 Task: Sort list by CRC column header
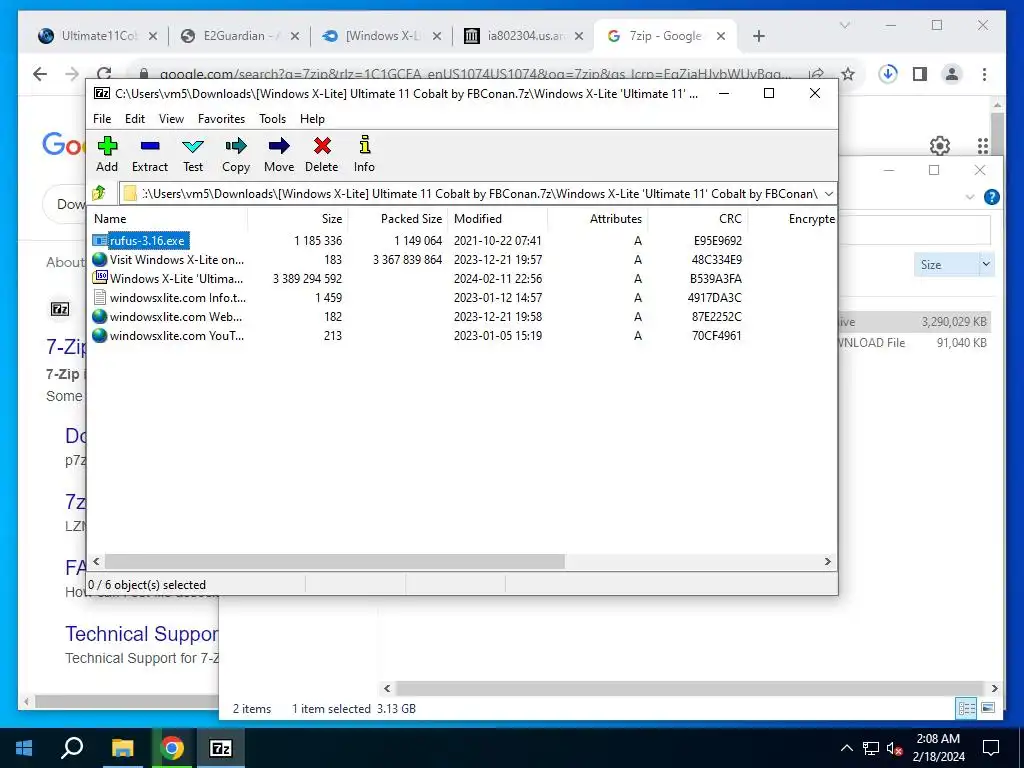(697, 219)
